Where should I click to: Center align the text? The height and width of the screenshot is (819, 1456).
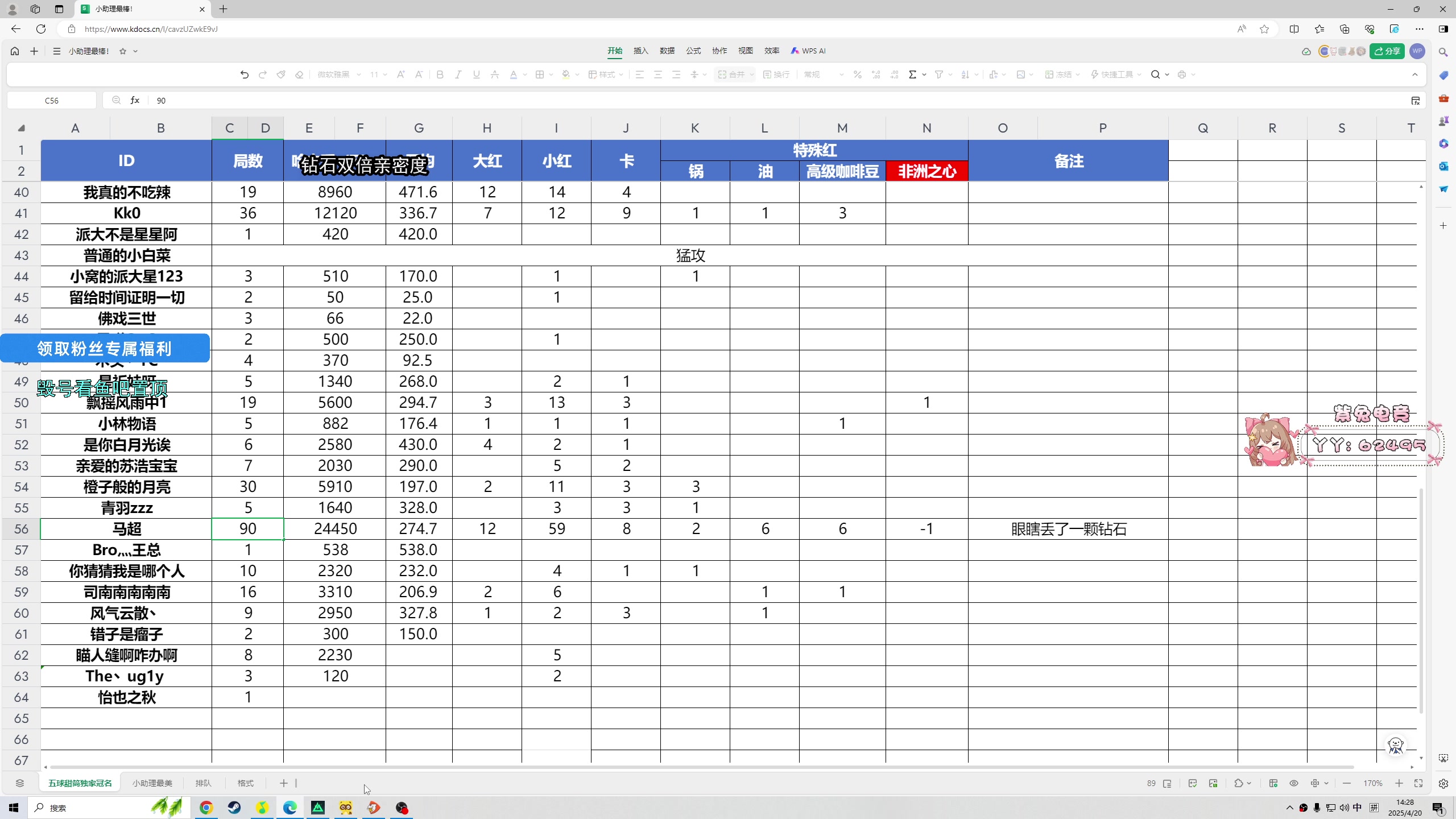[658, 75]
